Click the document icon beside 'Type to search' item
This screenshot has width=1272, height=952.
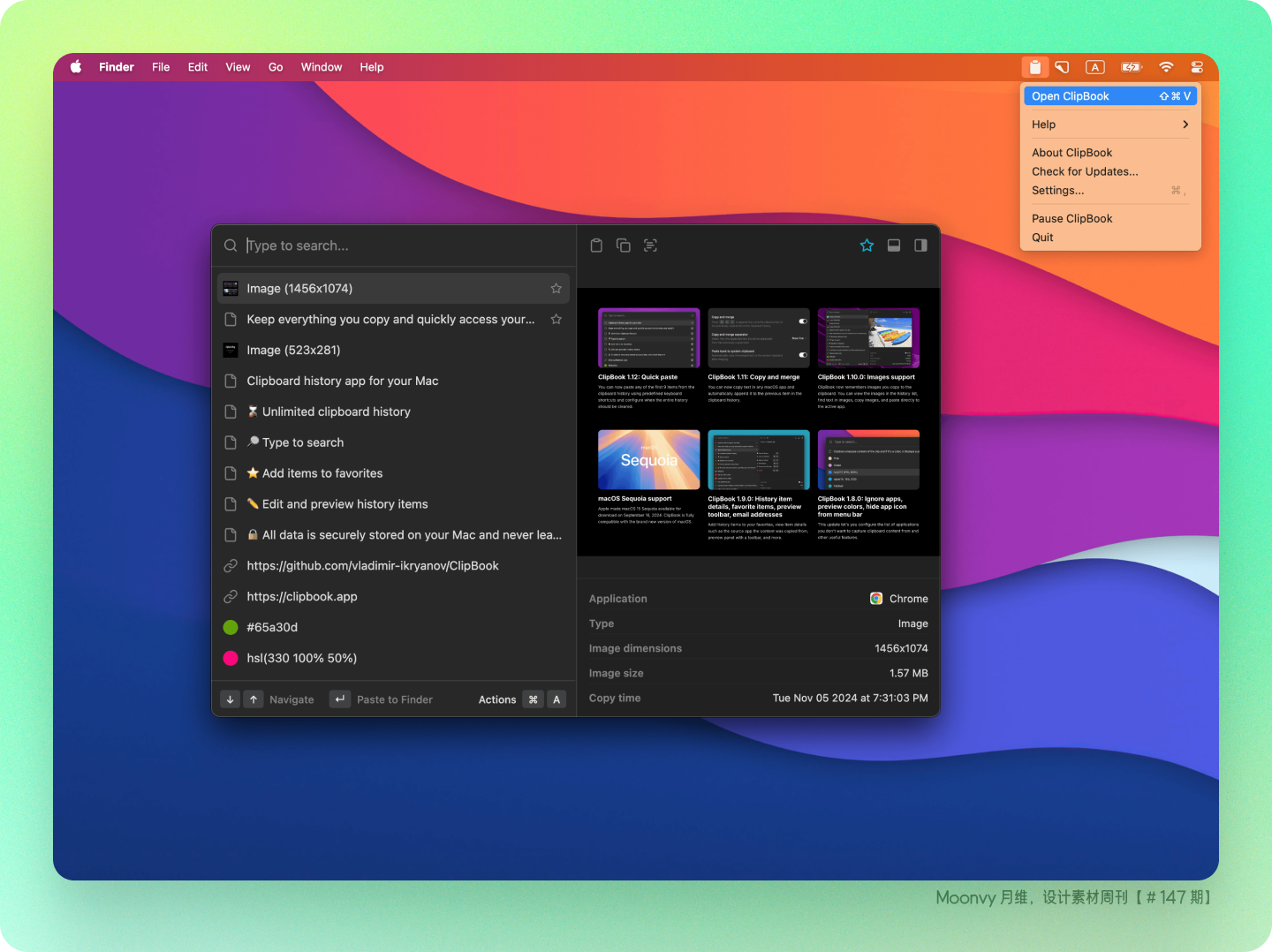click(x=231, y=442)
